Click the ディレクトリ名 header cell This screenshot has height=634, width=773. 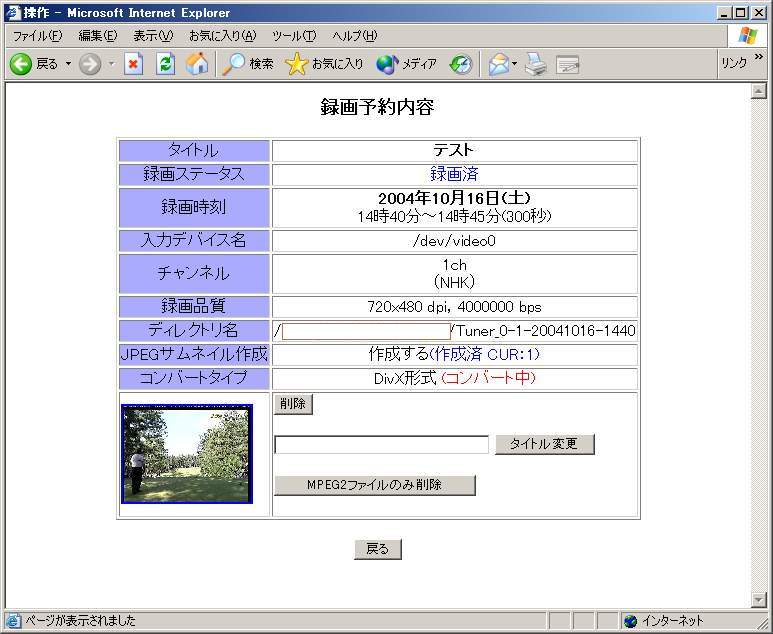[194, 330]
